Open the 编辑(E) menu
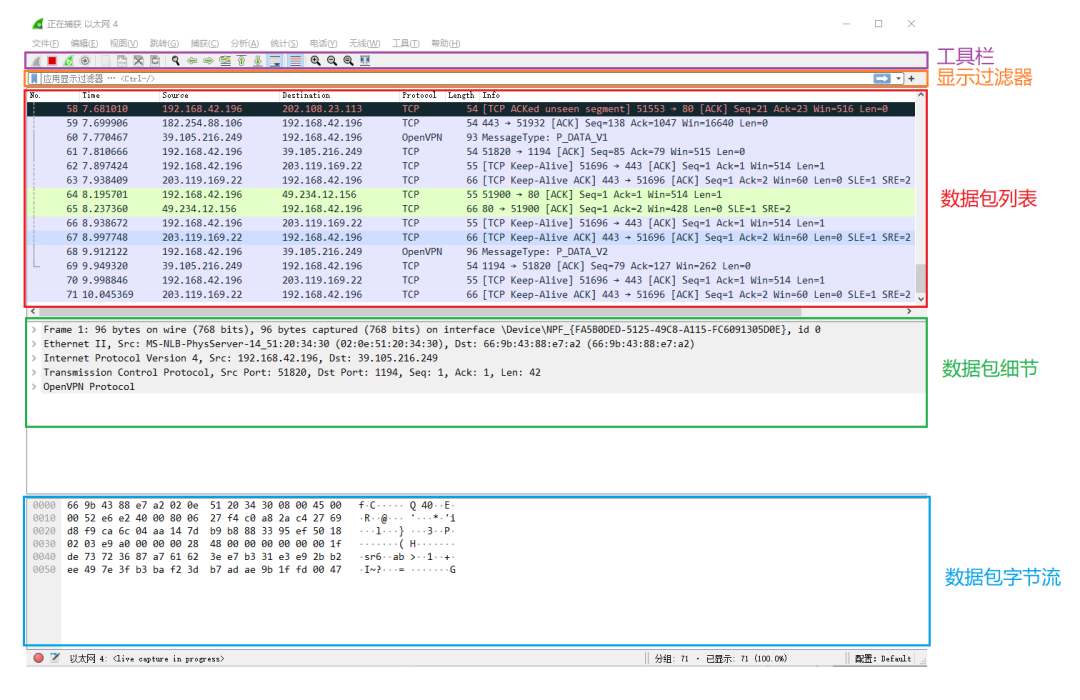Viewport: 1080px width, 700px height. click(x=84, y=43)
